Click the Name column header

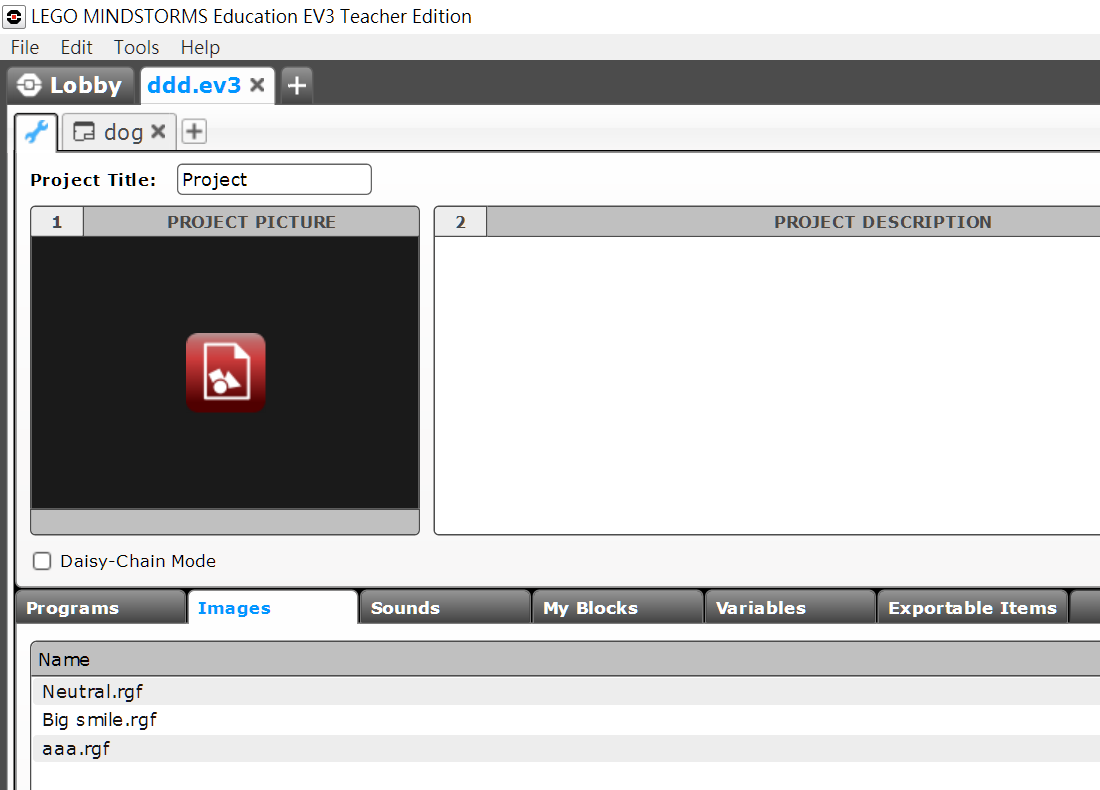coord(565,660)
